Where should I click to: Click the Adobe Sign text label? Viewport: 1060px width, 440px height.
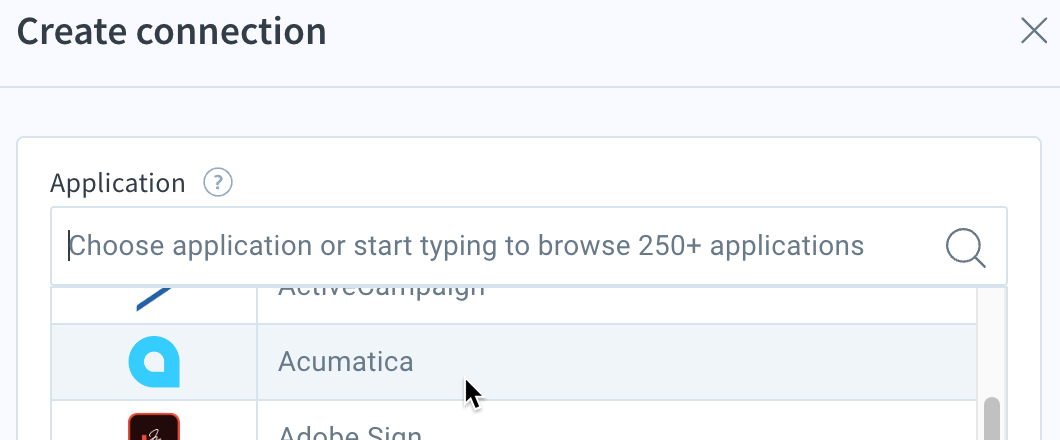pyautogui.click(x=350, y=432)
